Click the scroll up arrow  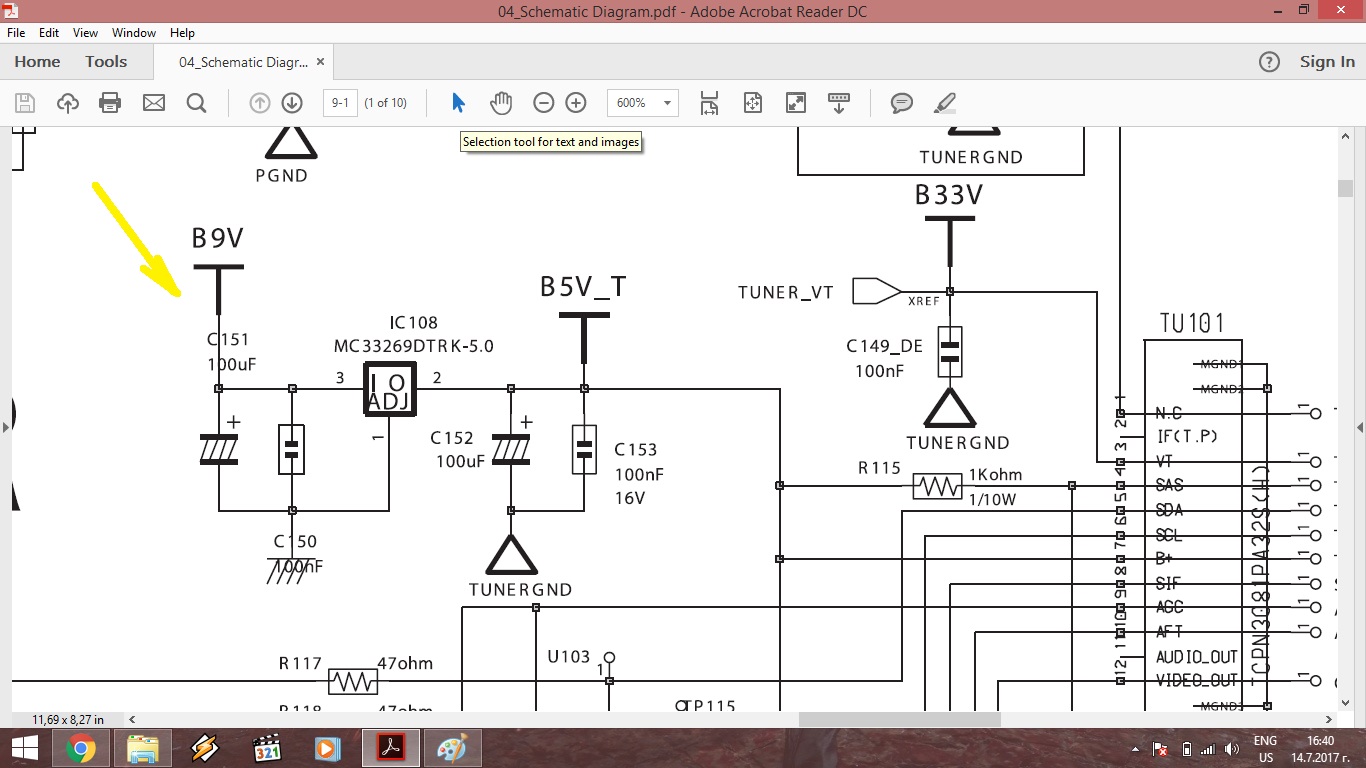[x=1346, y=134]
